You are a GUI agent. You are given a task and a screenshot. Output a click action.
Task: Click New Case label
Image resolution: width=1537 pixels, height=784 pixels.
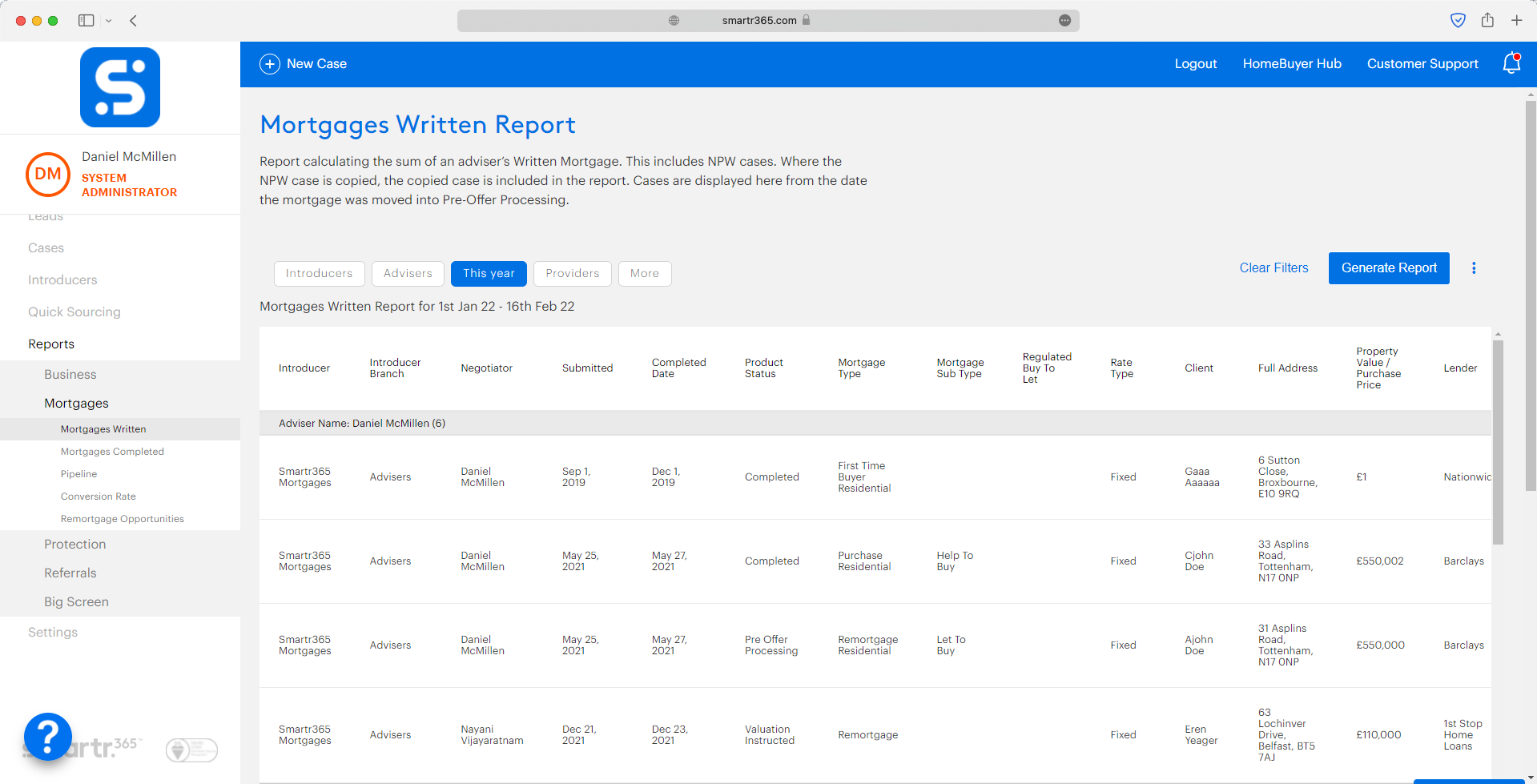click(316, 64)
